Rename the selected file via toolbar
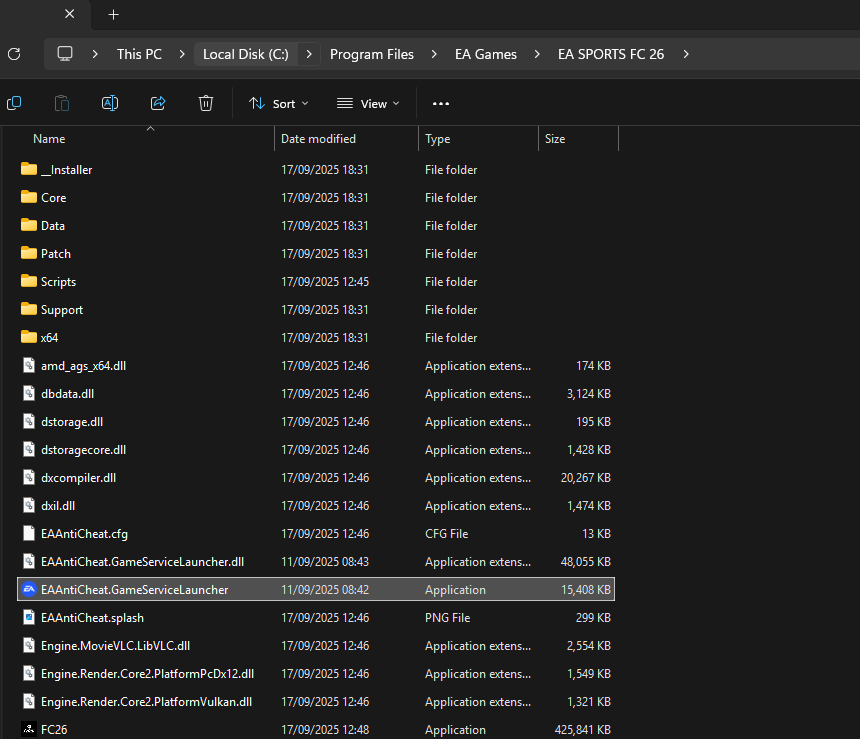Image resolution: width=860 pixels, height=739 pixels. click(x=110, y=103)
